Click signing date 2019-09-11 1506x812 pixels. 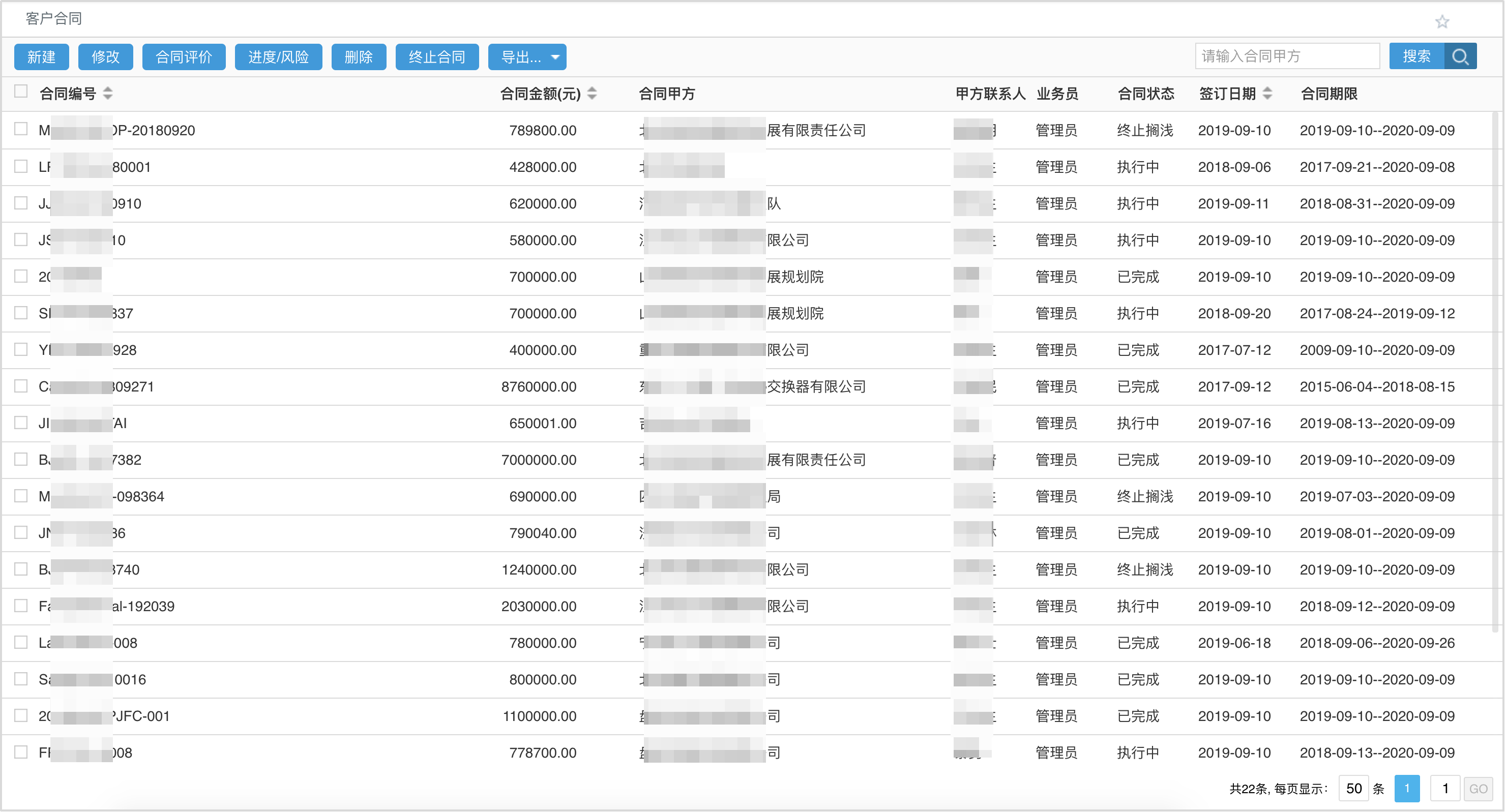pyautogui.click(x=1233, y=204)
